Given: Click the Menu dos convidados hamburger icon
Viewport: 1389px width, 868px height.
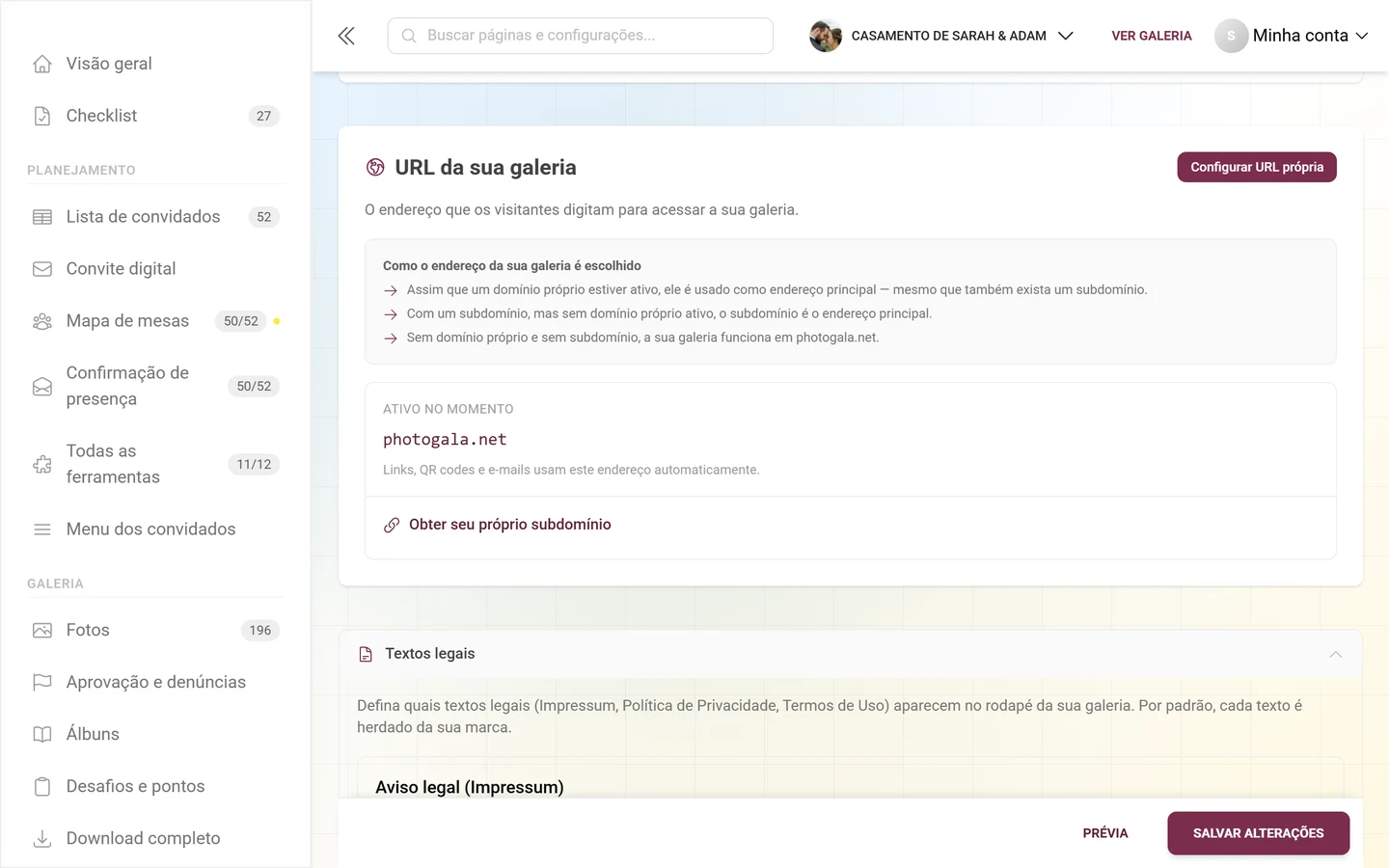Looking at the screenshot, I should tap(42, 529).
